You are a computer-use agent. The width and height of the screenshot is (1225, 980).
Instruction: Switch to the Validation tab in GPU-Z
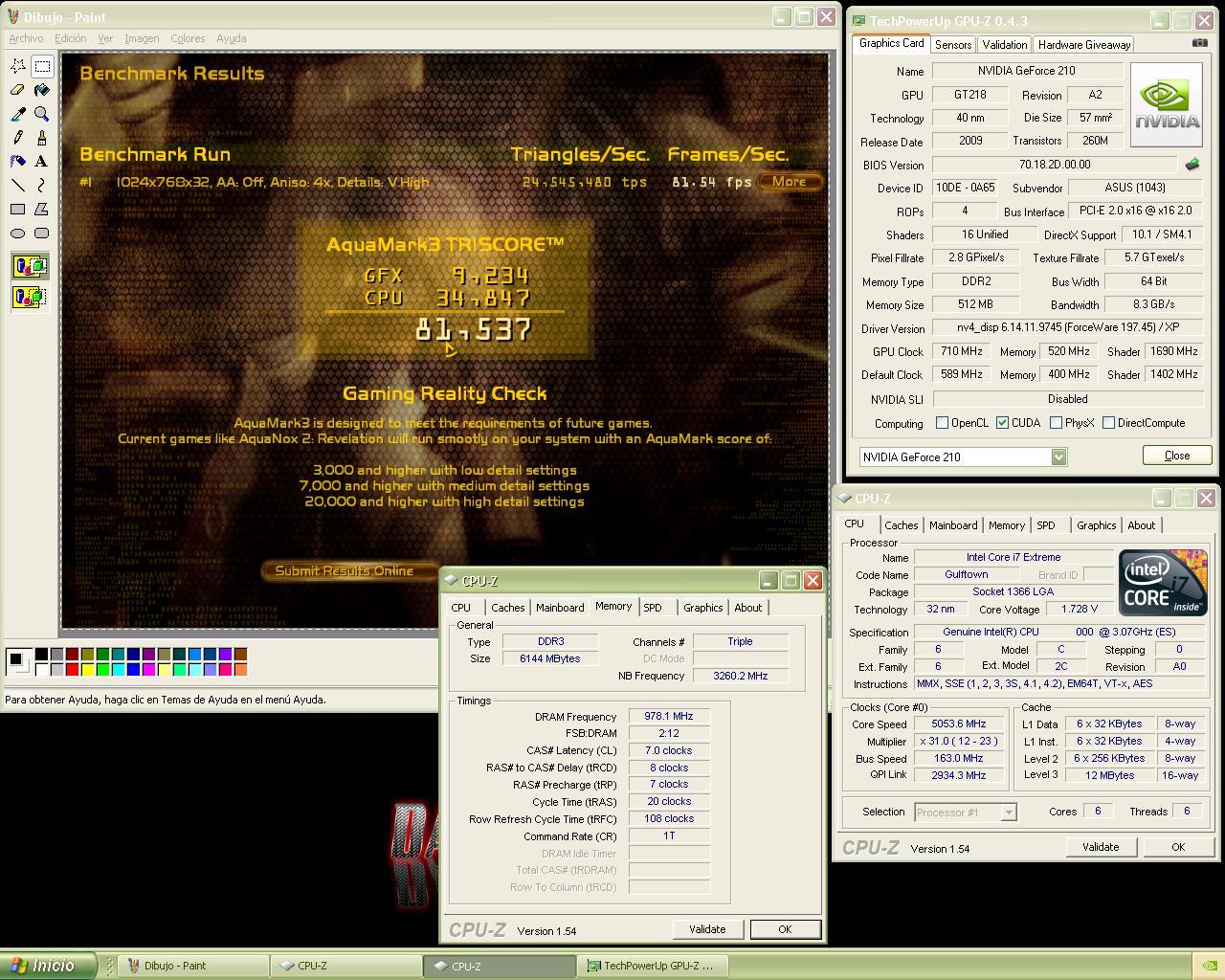click(x=1005, y=45)
